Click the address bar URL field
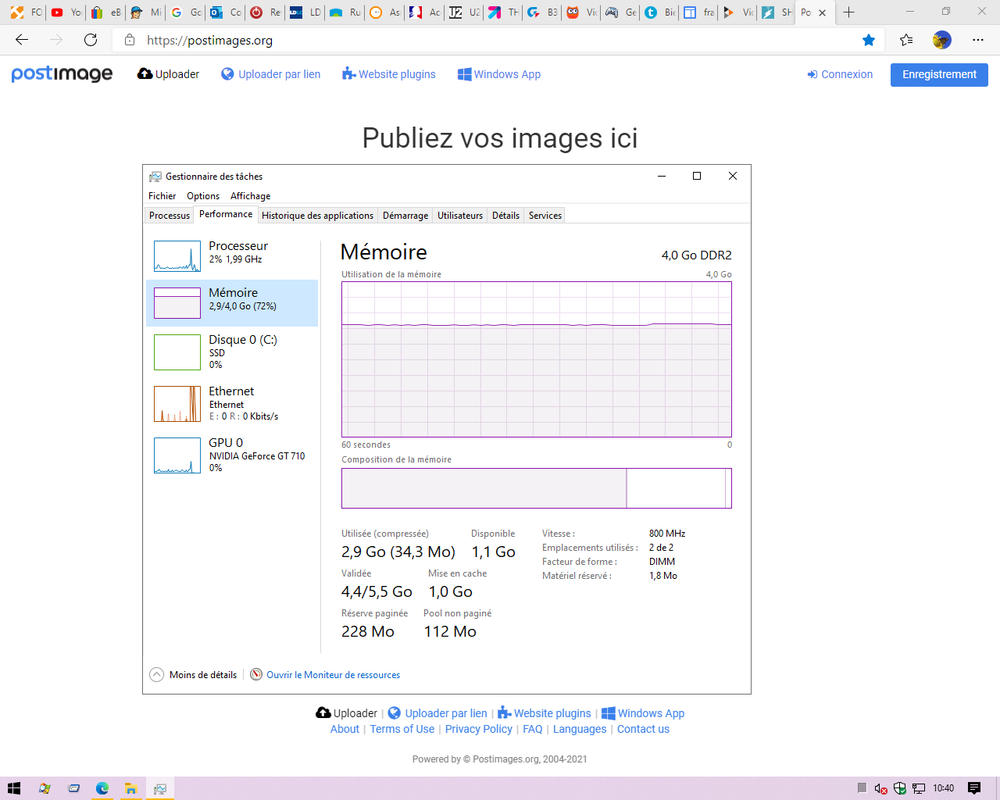 click(497, 40)
